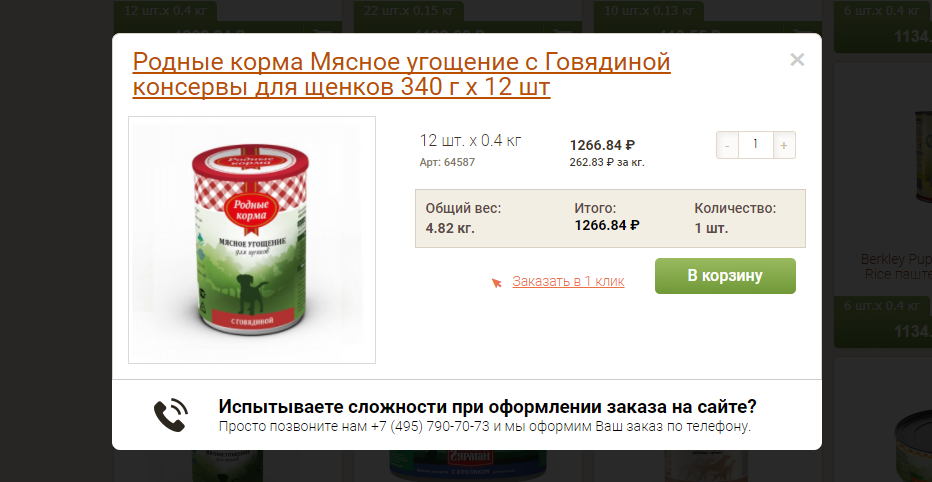932x482 pixels.
Task: Open the Заказать в 1 клик link
Action: 568,281
